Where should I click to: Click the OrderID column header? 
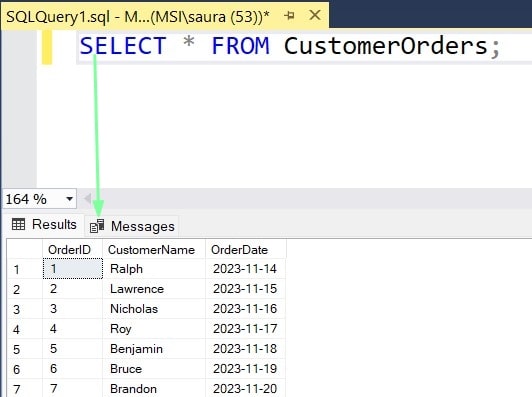(x=72, y=250)
